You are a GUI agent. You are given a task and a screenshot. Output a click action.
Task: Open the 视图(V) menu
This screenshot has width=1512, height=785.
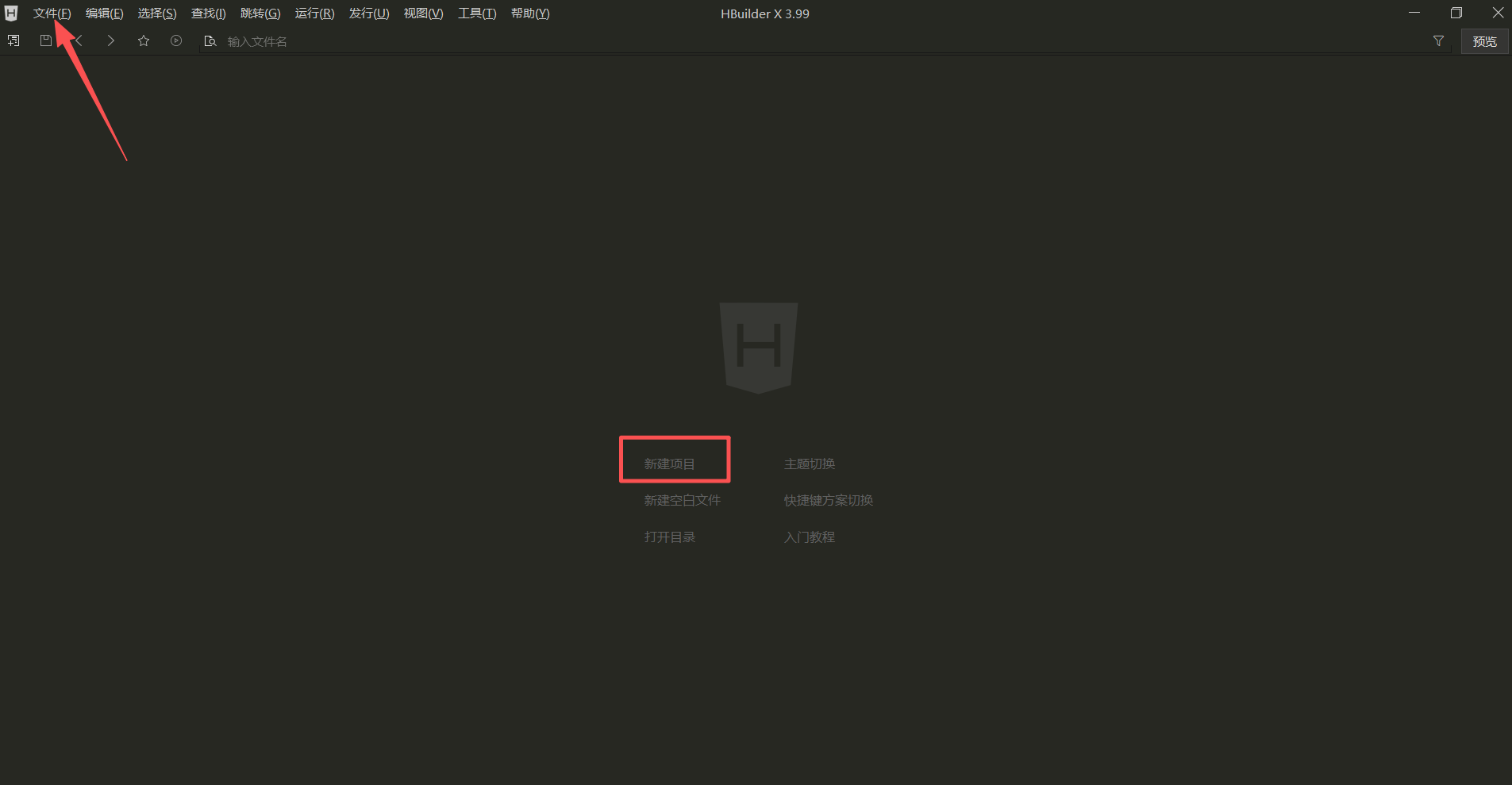(424, 13)
